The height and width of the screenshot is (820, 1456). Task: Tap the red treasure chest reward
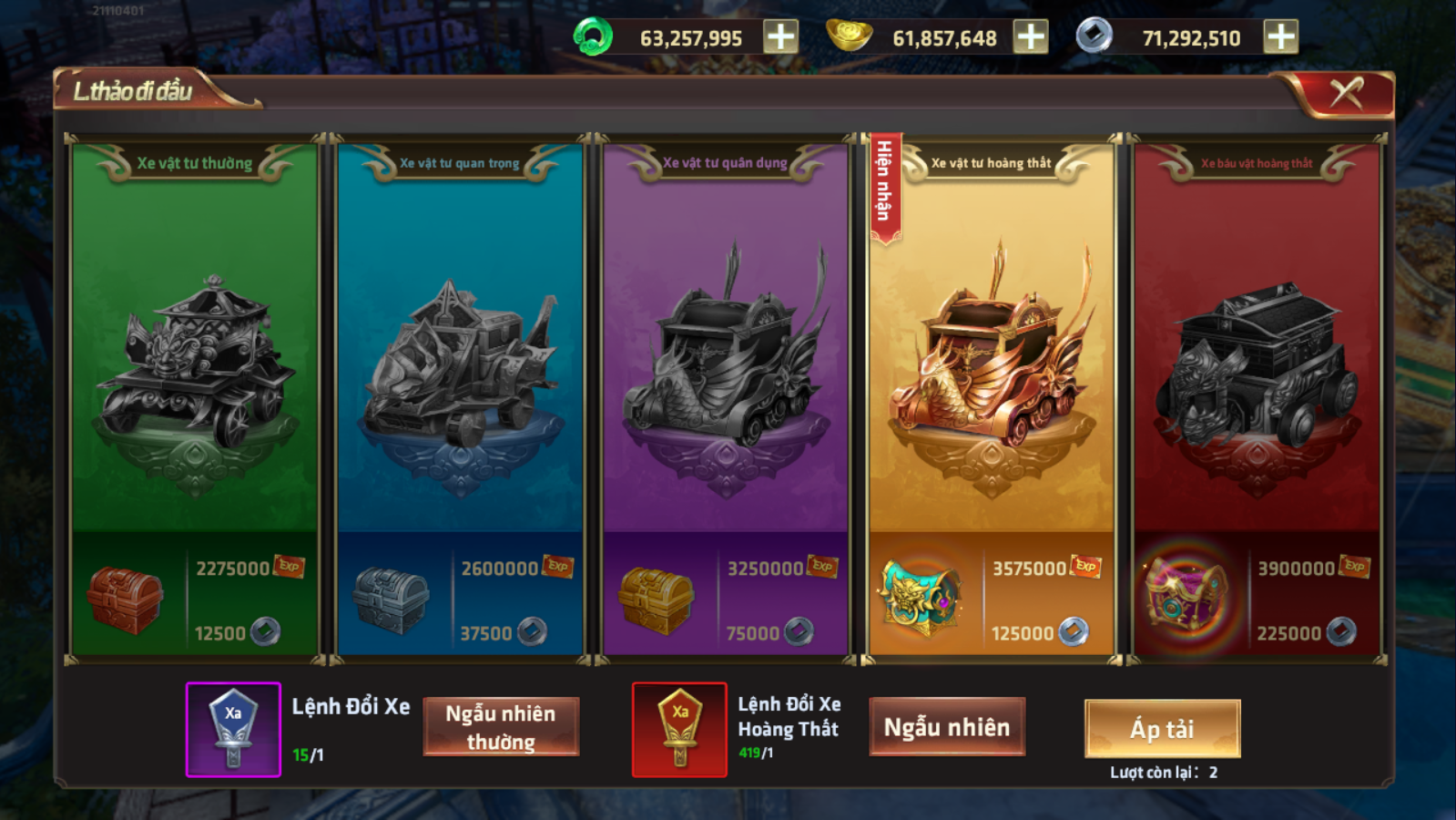click(x=125, y=600)
